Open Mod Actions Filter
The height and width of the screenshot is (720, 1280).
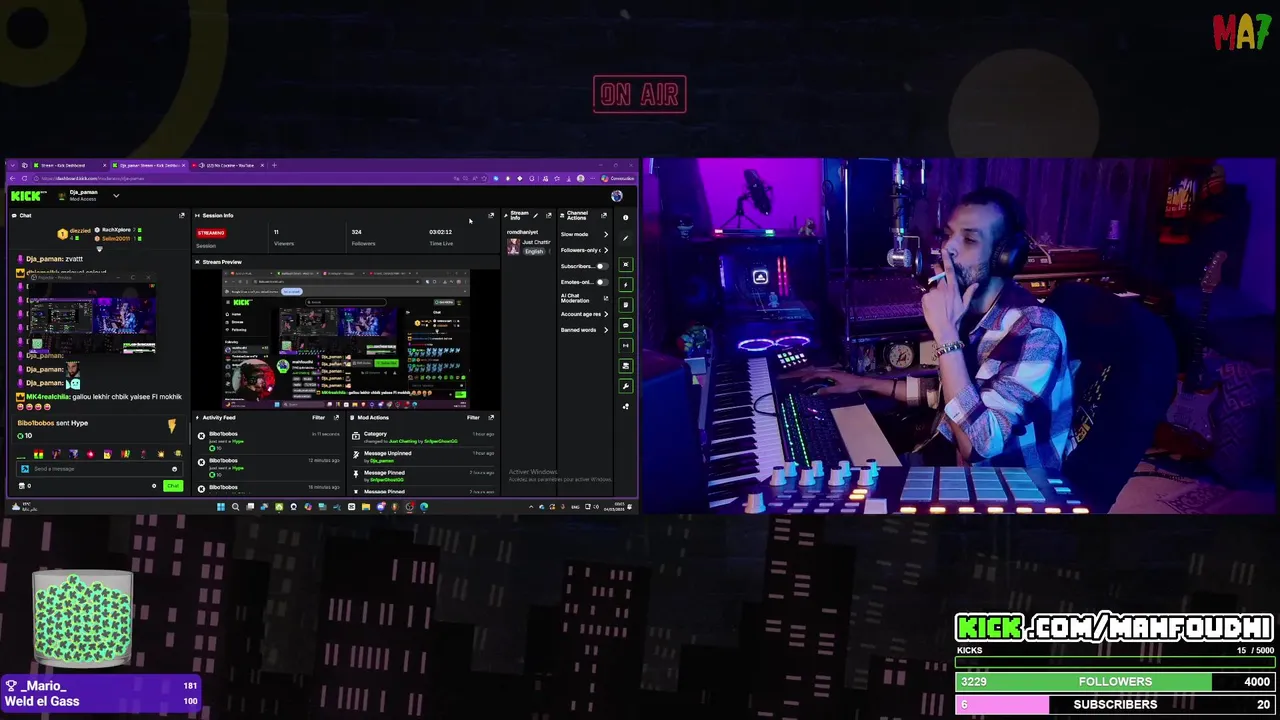[x=473, y=418]
